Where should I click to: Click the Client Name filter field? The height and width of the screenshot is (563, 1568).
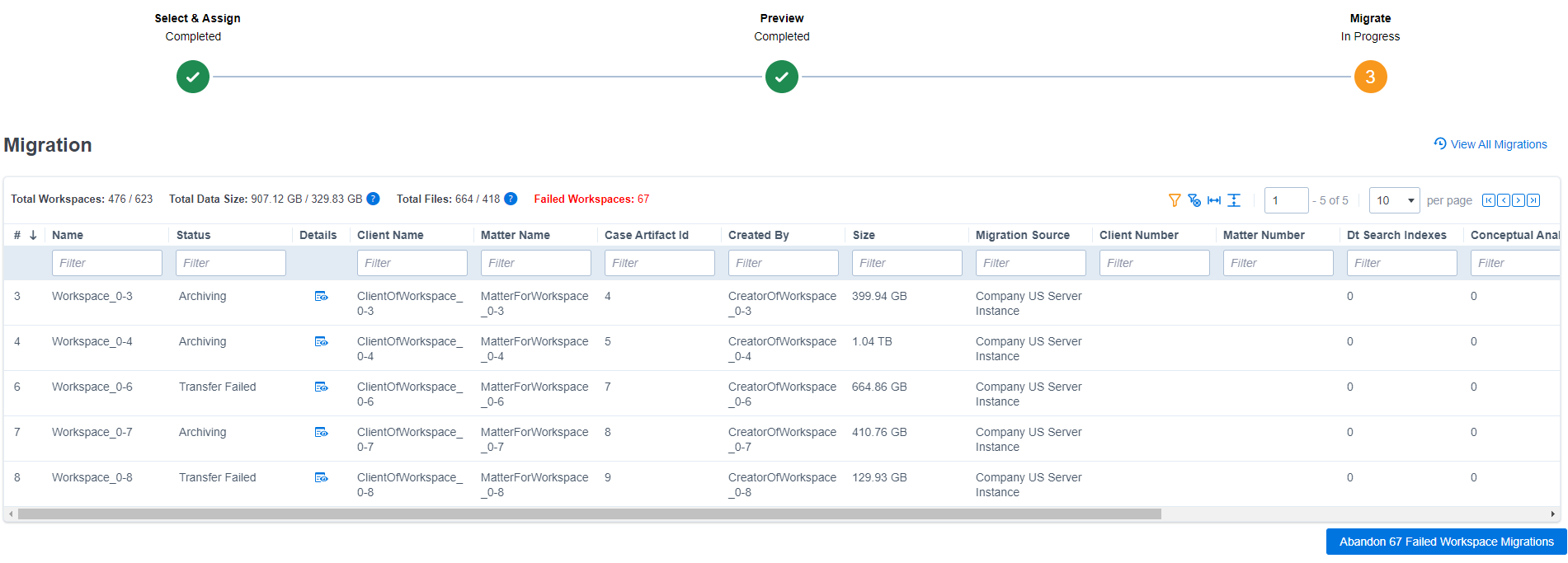pyautogui.click(x=412, y=263)
